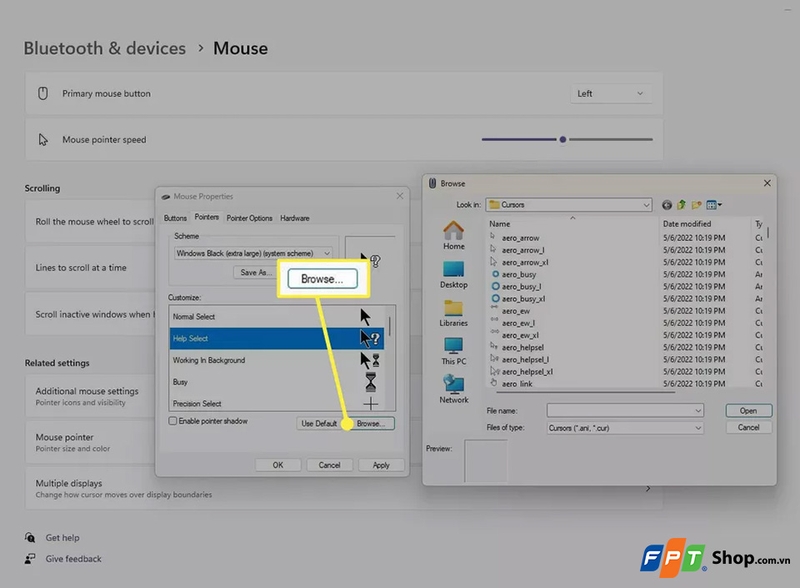
Task: Select Normal Select pointer entry
Action: tap(277, 316)
